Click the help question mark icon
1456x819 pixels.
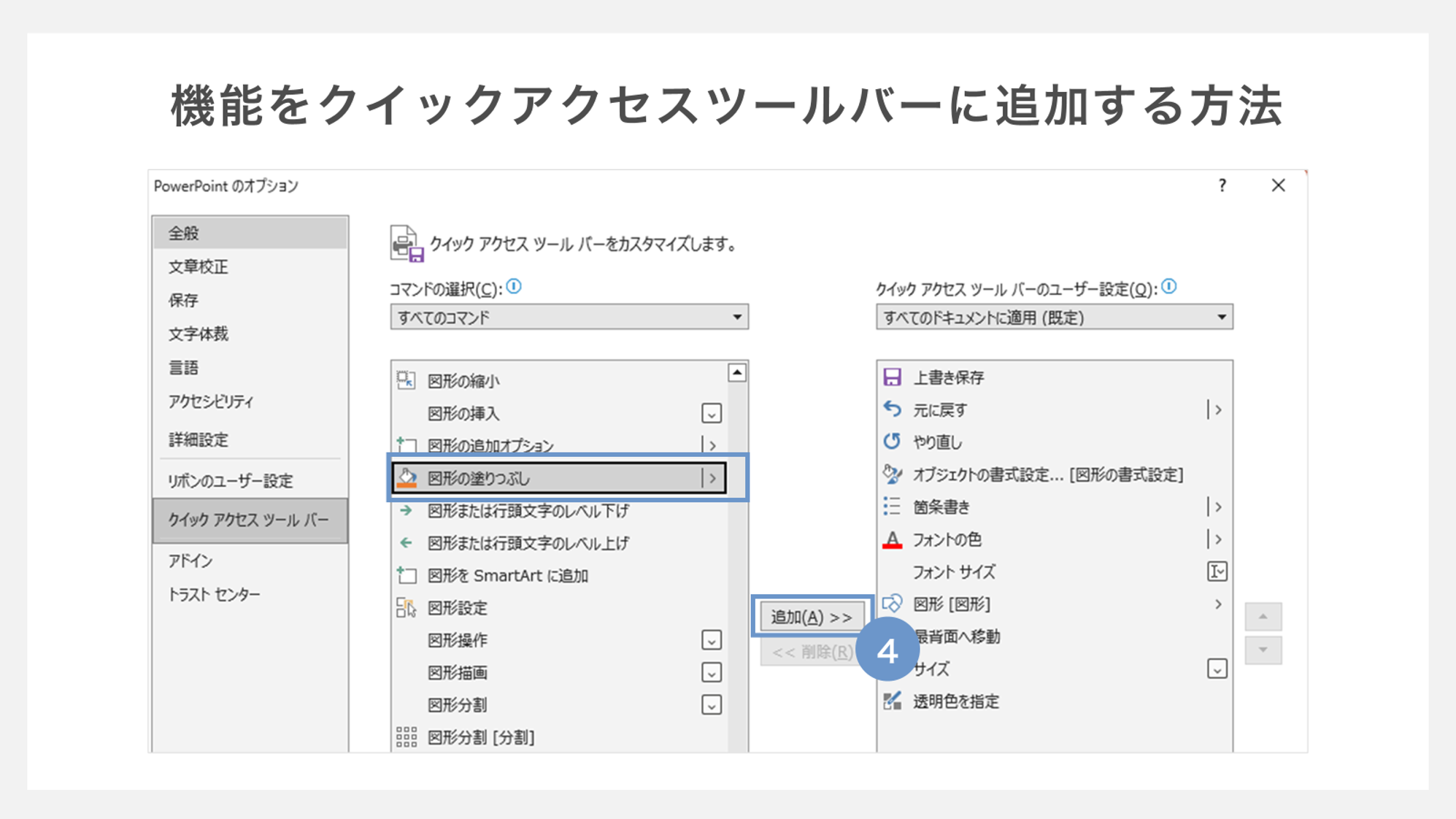pyautogui.click(x=1222, y=185)
